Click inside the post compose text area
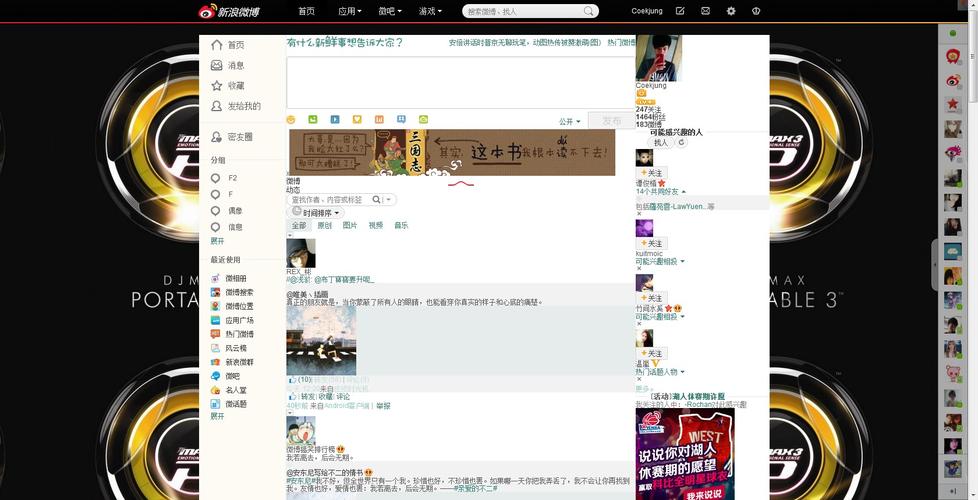 pos(460,82)
